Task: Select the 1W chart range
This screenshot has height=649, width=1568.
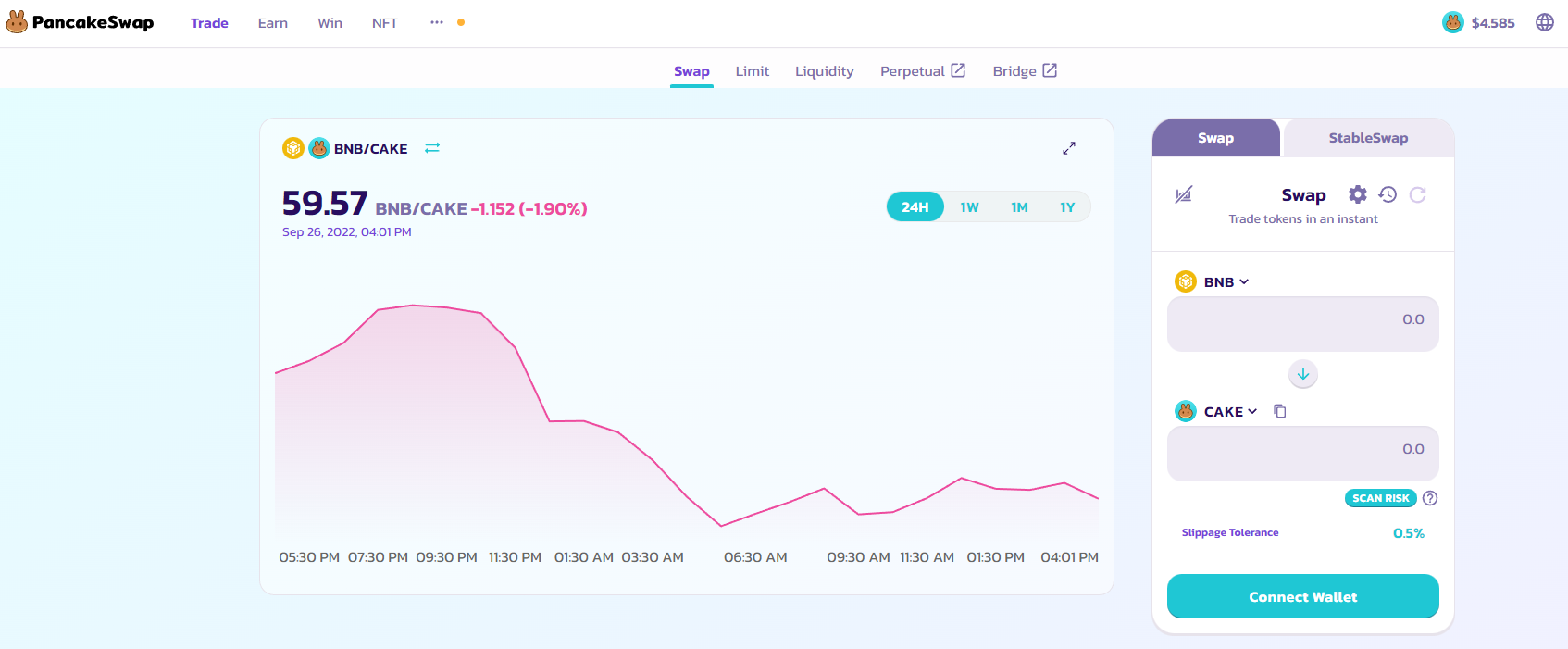Action: pyautogui.click(x=970, y=207)
